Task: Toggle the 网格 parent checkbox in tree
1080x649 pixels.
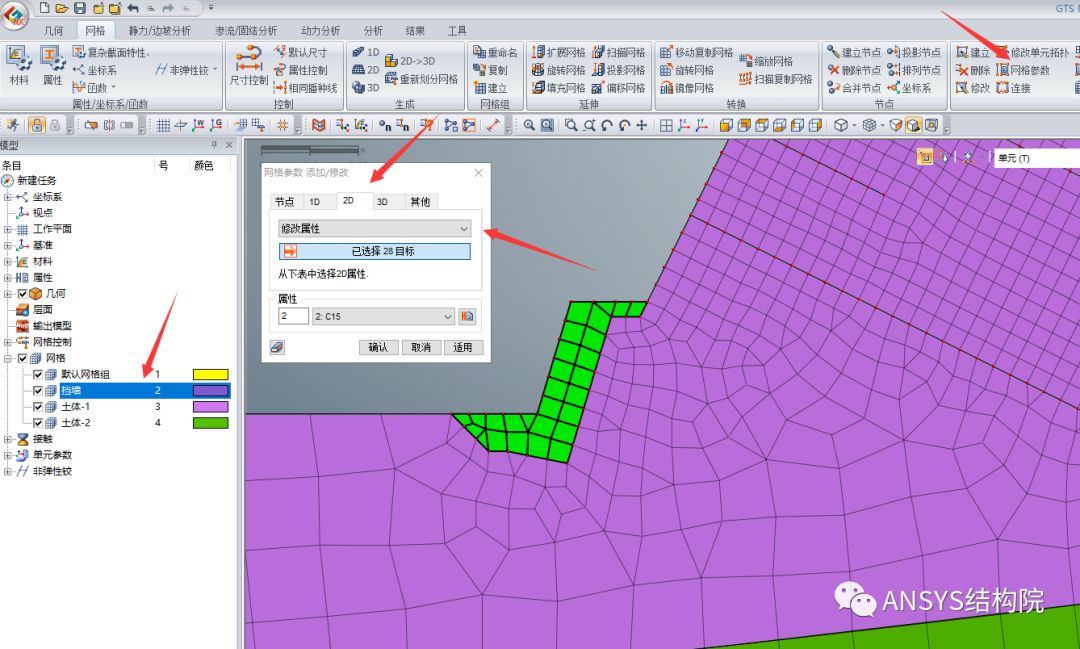Action: tap(23, 358)
